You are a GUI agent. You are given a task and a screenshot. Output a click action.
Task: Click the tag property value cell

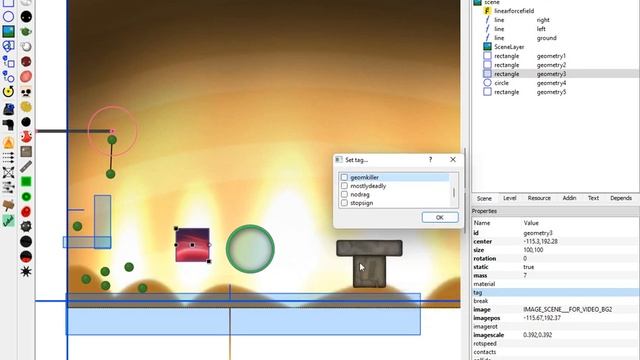580,293
